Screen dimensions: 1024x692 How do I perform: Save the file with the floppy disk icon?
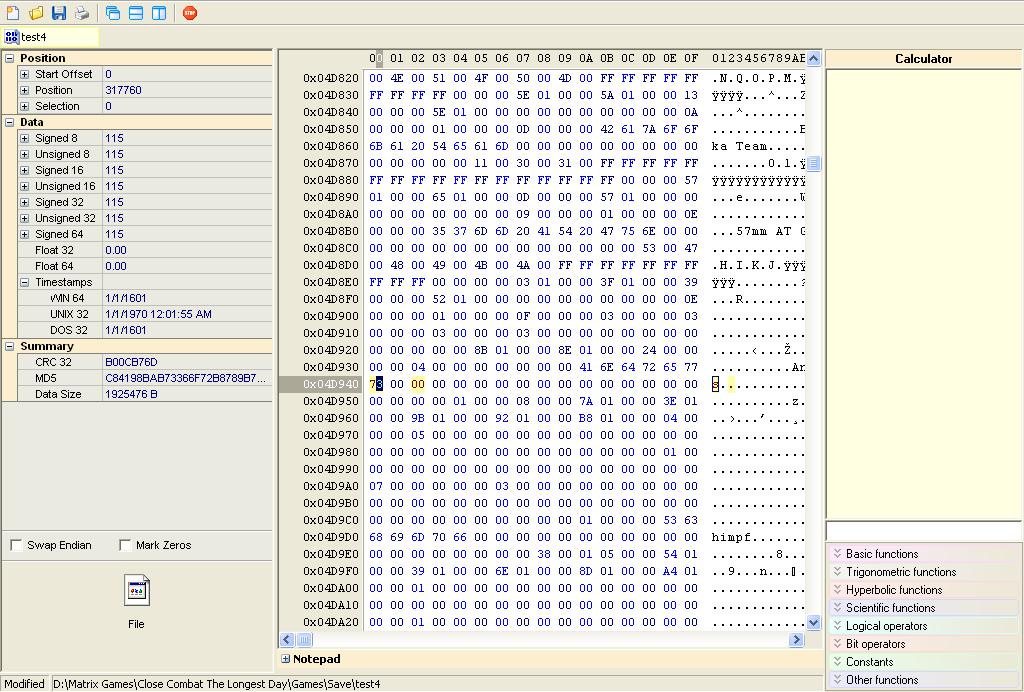(59, 12)
